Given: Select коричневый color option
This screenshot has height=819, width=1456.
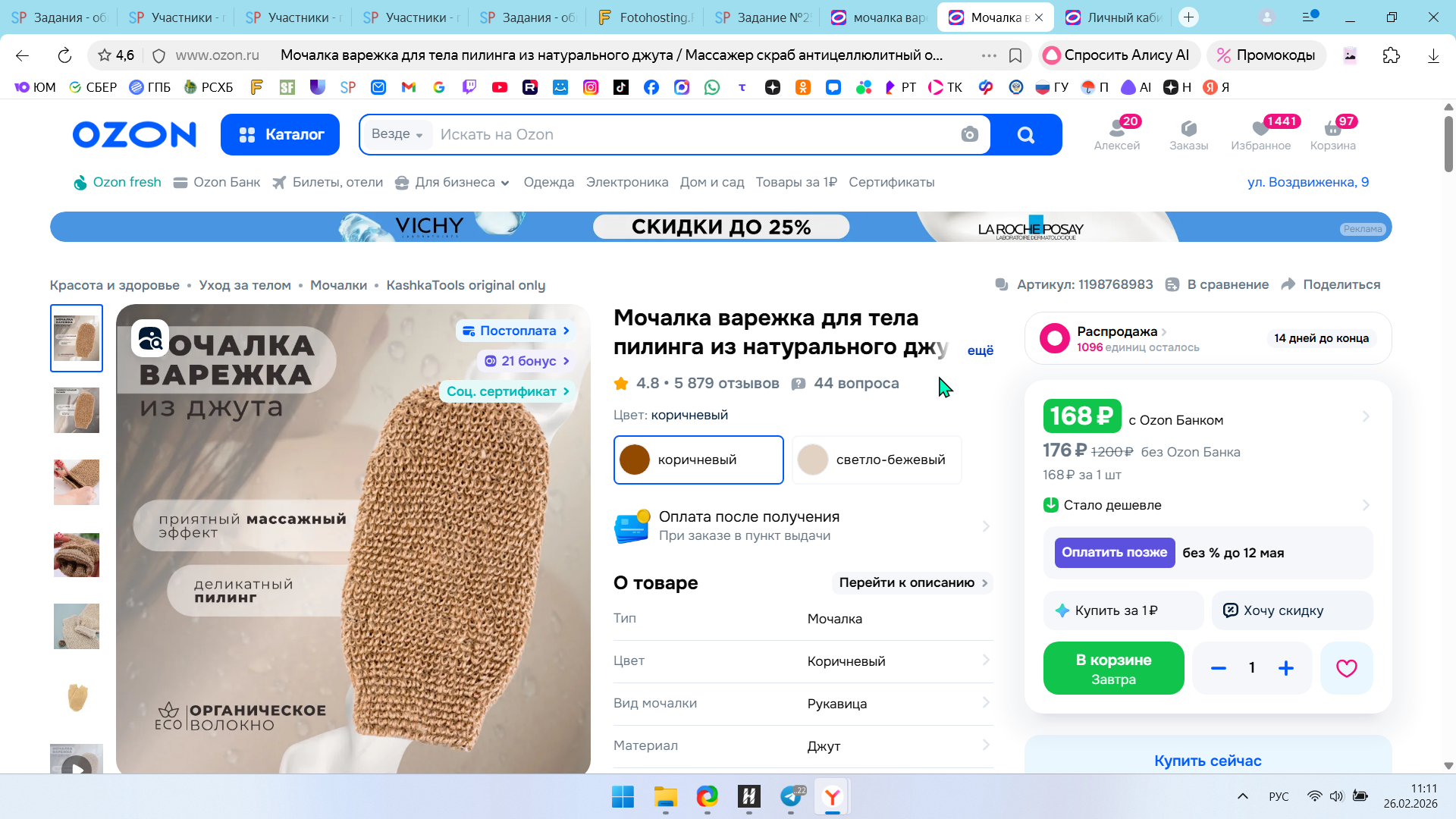Looking at the screenshot, I should (698, 460).
